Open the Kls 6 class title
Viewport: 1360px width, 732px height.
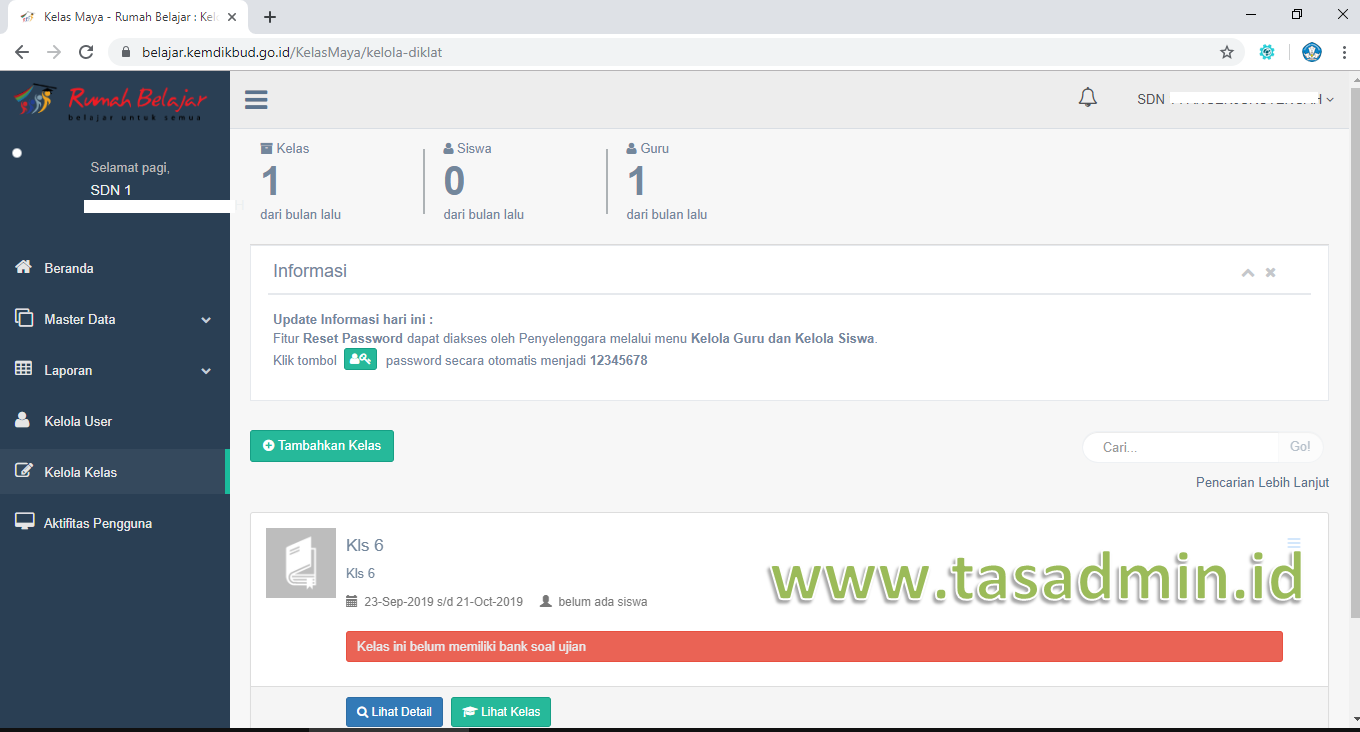click(x=364, y=545)
